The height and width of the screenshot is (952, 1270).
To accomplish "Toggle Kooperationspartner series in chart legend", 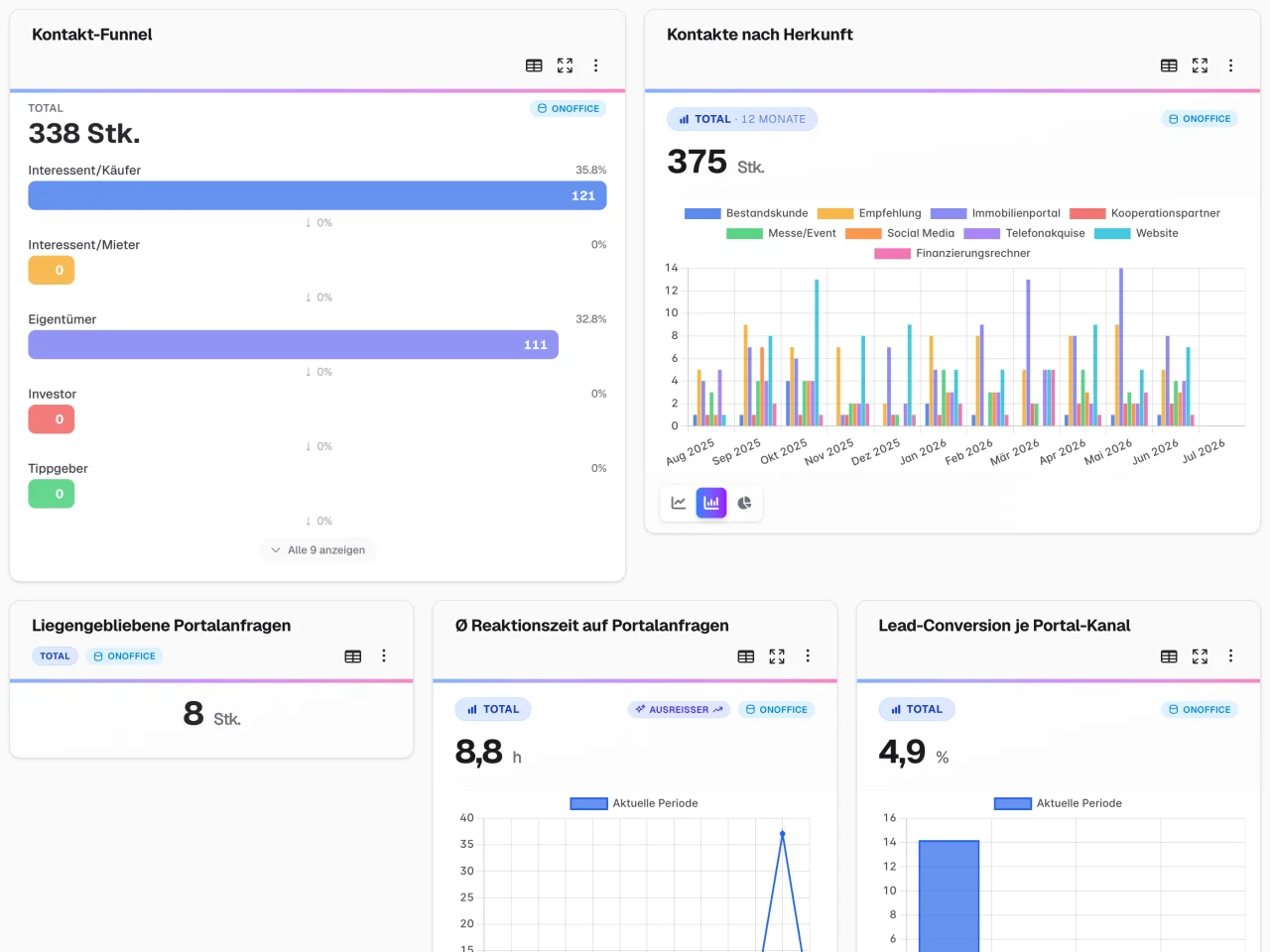I will [1145, 213].
